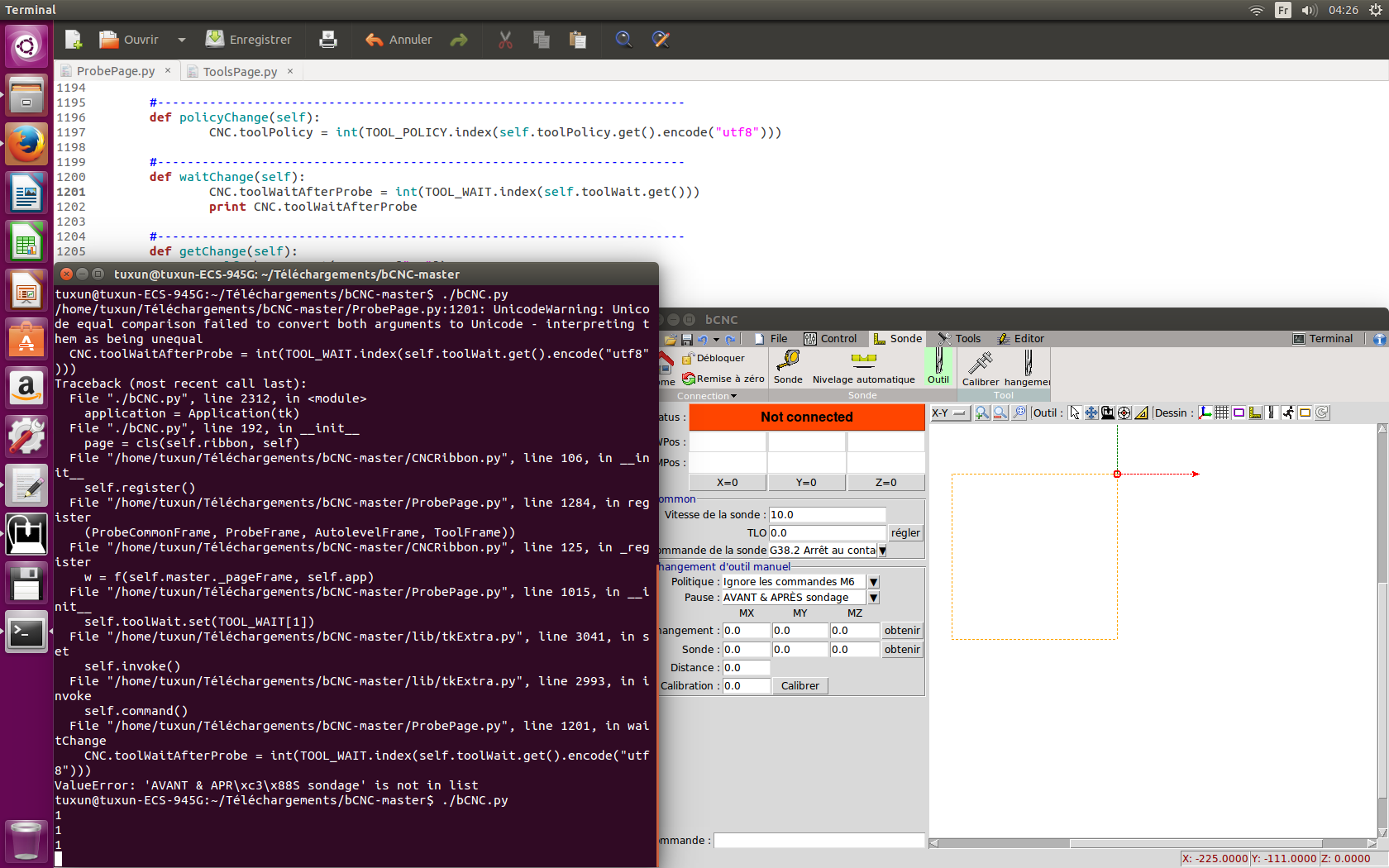Click the Débloquer unlock icon
This screenshot has height=868, width=1389.
(x=688, y=358)
